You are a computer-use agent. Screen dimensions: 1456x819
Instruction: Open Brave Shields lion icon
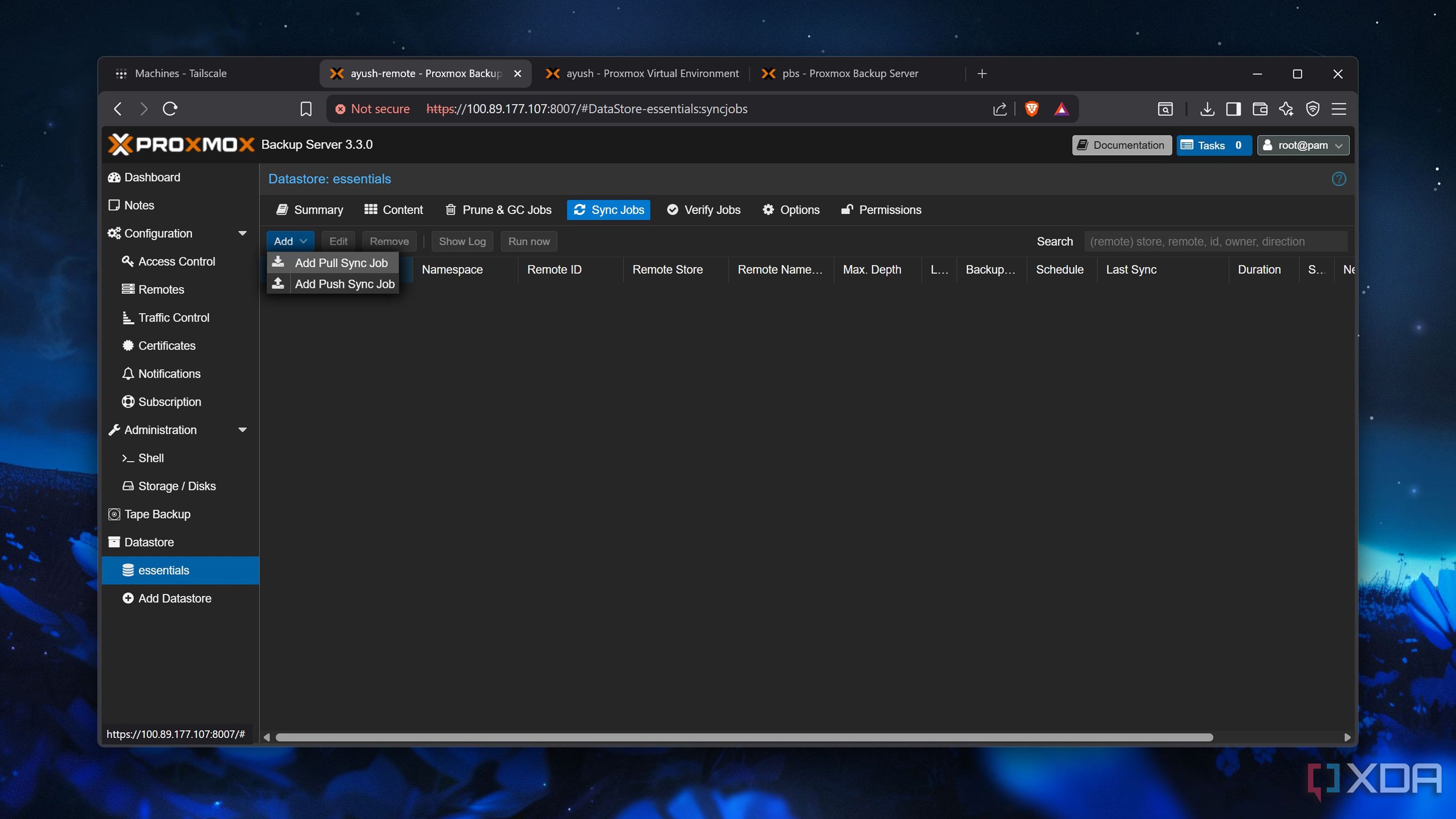pos(1031,109)
